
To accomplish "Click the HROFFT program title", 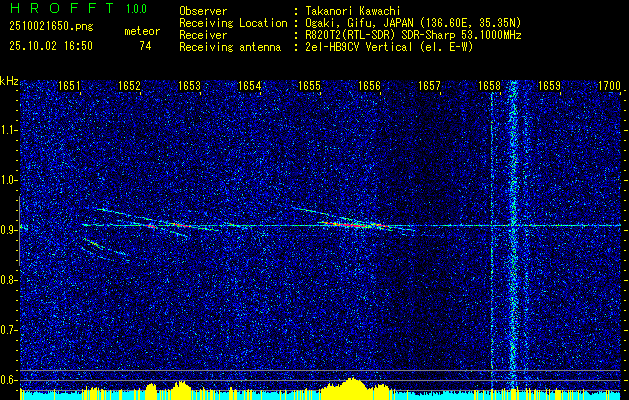I will 62,8.
